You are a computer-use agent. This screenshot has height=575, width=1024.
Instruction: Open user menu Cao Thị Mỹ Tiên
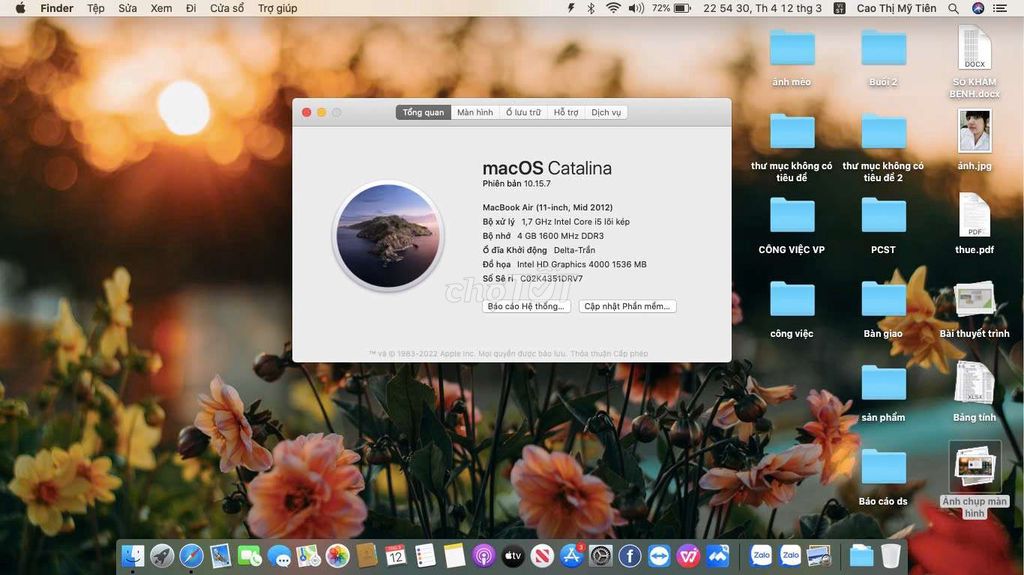tap(896, 8)
